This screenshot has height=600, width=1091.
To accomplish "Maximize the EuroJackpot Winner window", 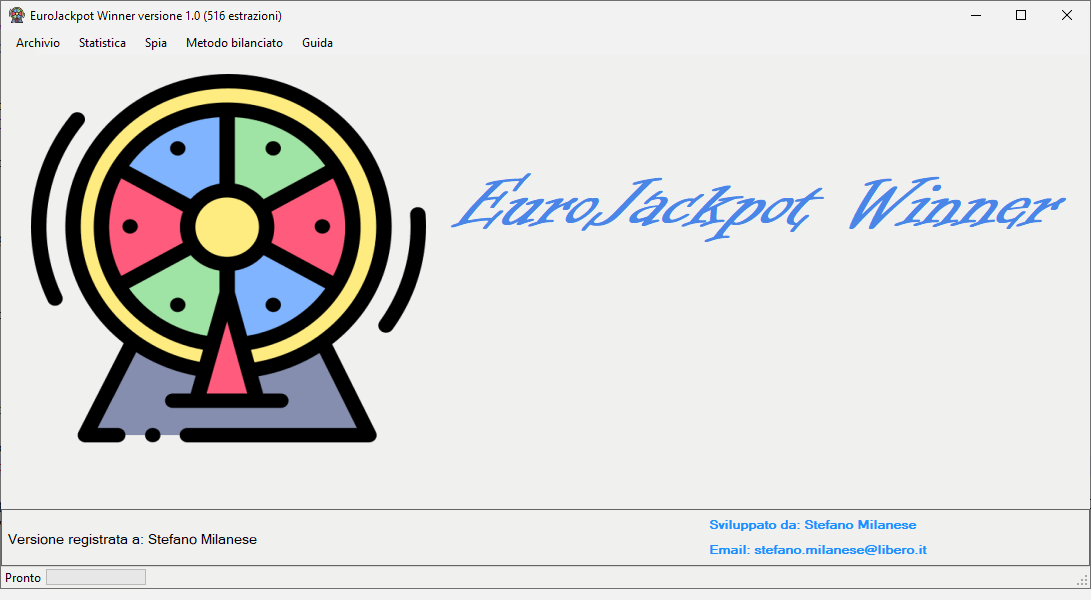I will click(x=1021, y=15).
